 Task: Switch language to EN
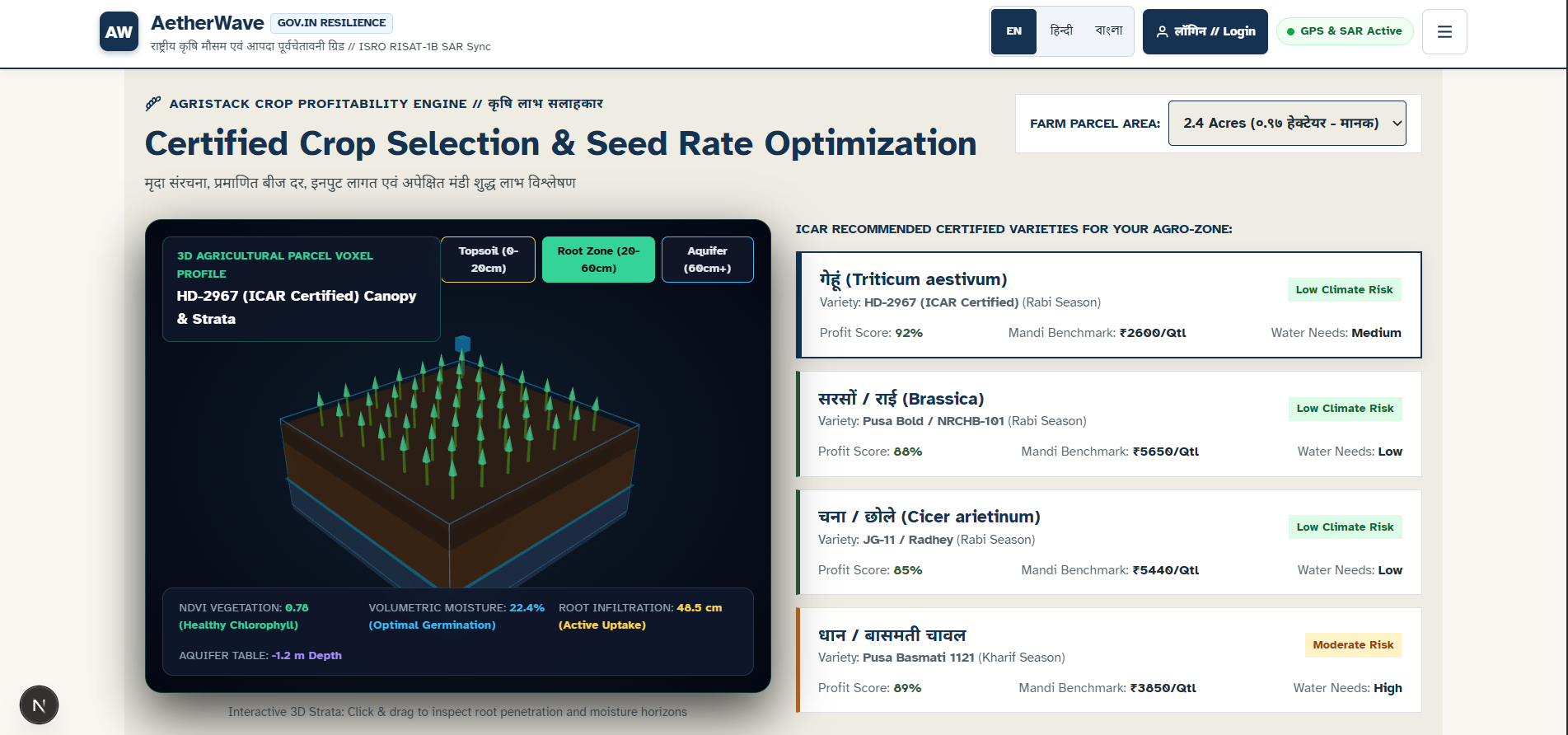[x=1013, y=31]
